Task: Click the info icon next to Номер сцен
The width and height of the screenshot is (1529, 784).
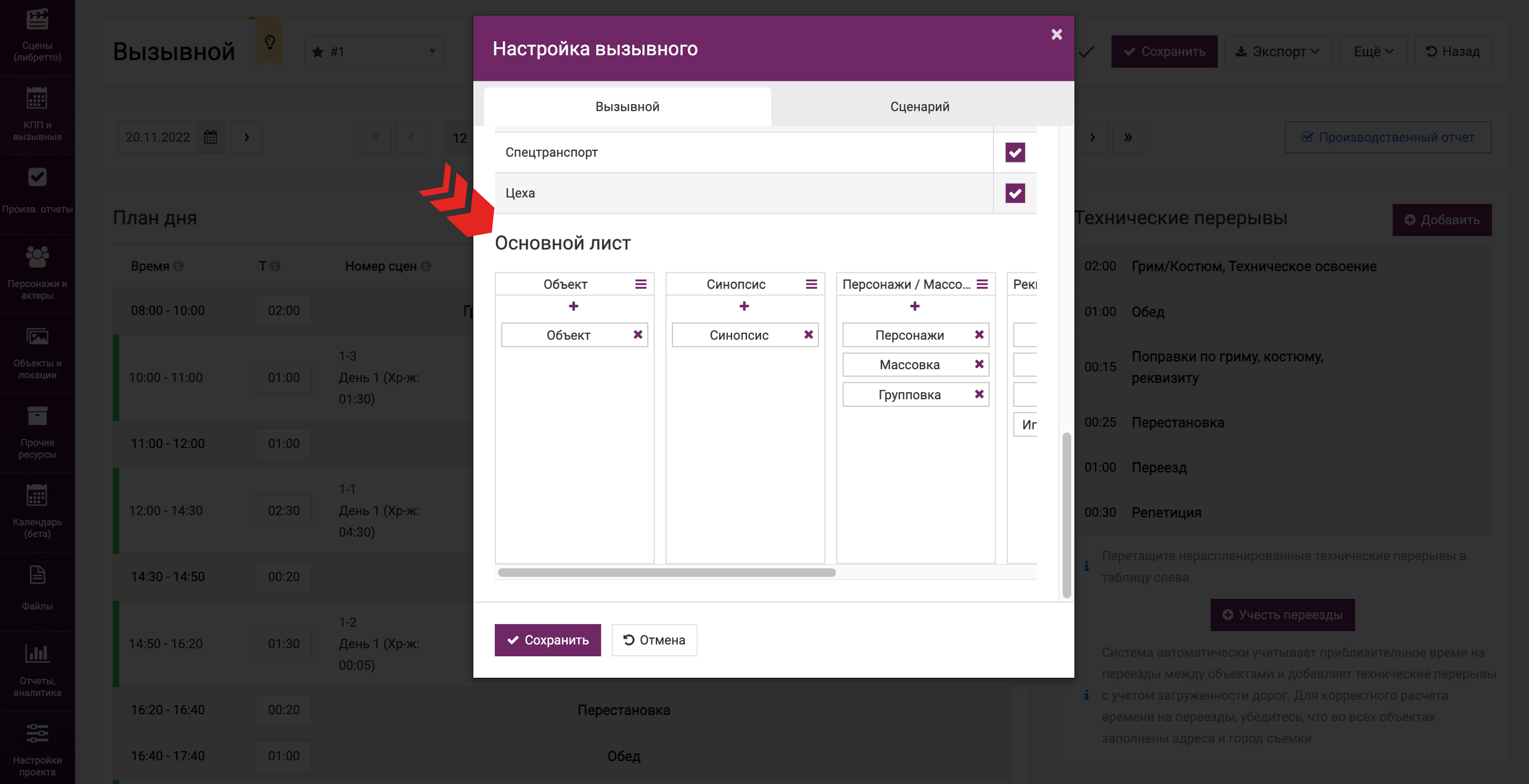Action: point(426,266)
